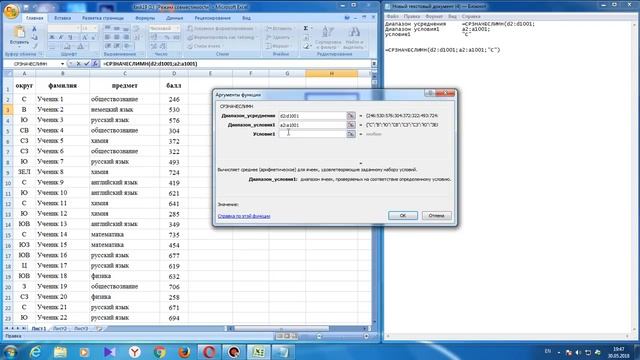Open Internet Explorer from the taskbar

tap(36, 351)
